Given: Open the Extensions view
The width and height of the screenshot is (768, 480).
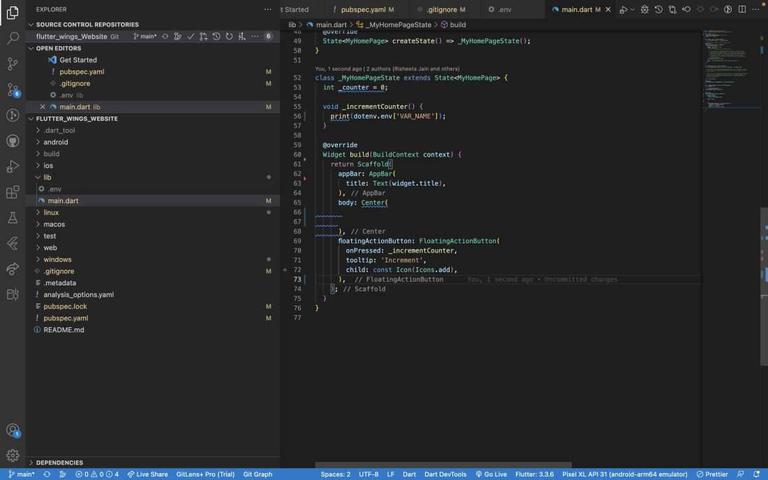Looking at the screenshot, I should click(13, 192).
